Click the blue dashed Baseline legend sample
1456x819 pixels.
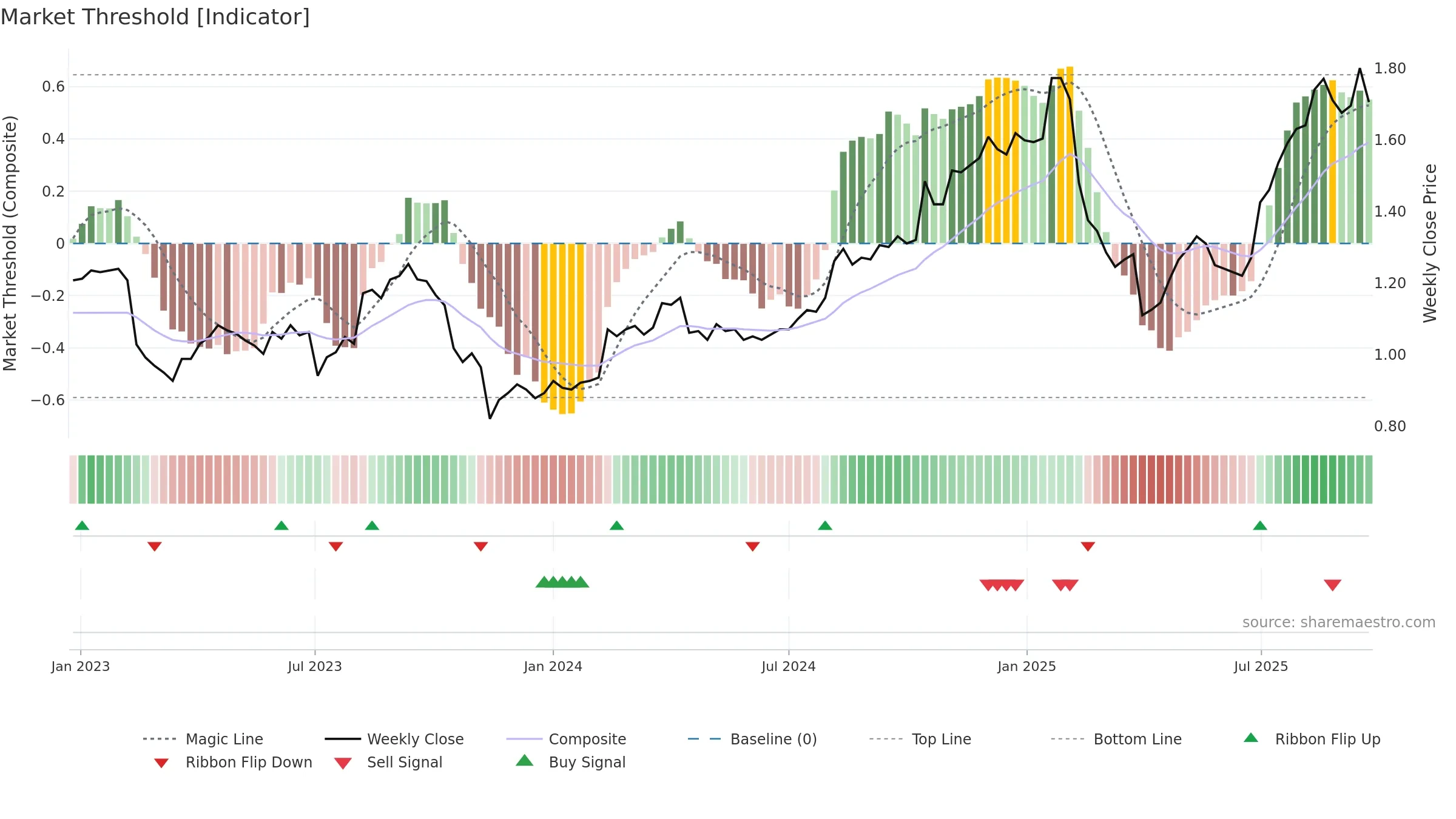(x=704, y=739)
